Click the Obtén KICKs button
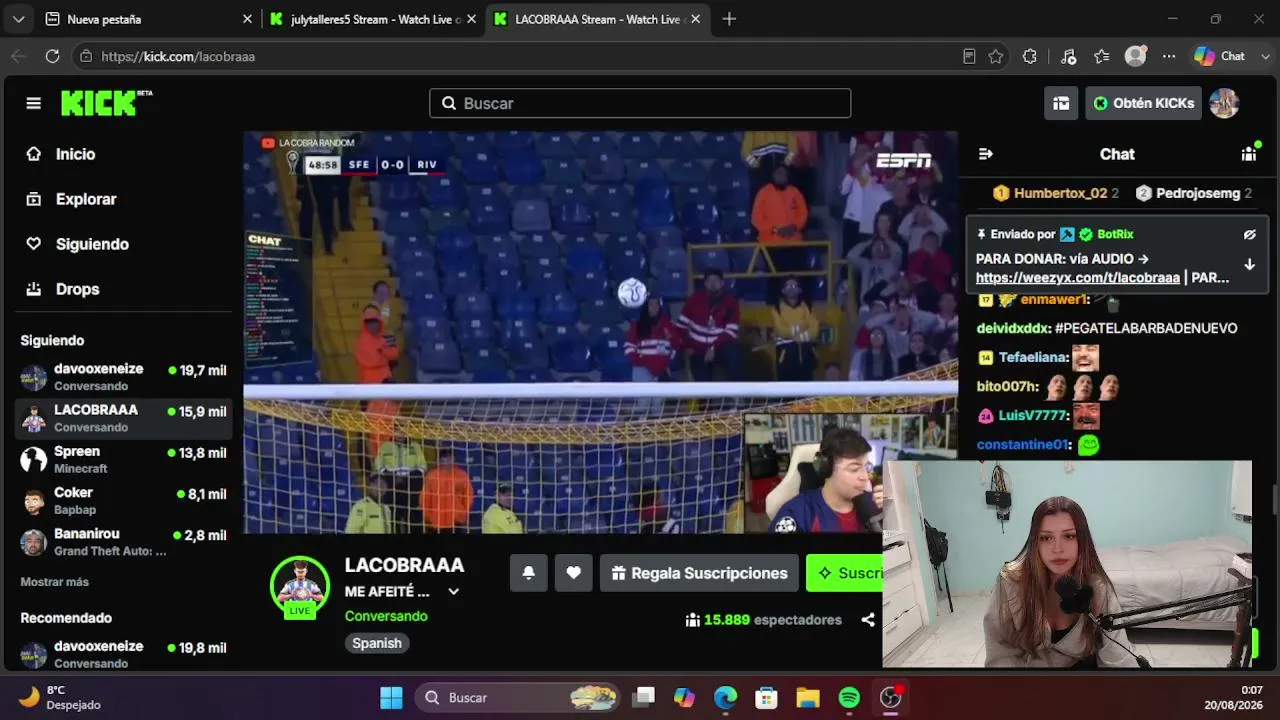 coord(1143,103)
